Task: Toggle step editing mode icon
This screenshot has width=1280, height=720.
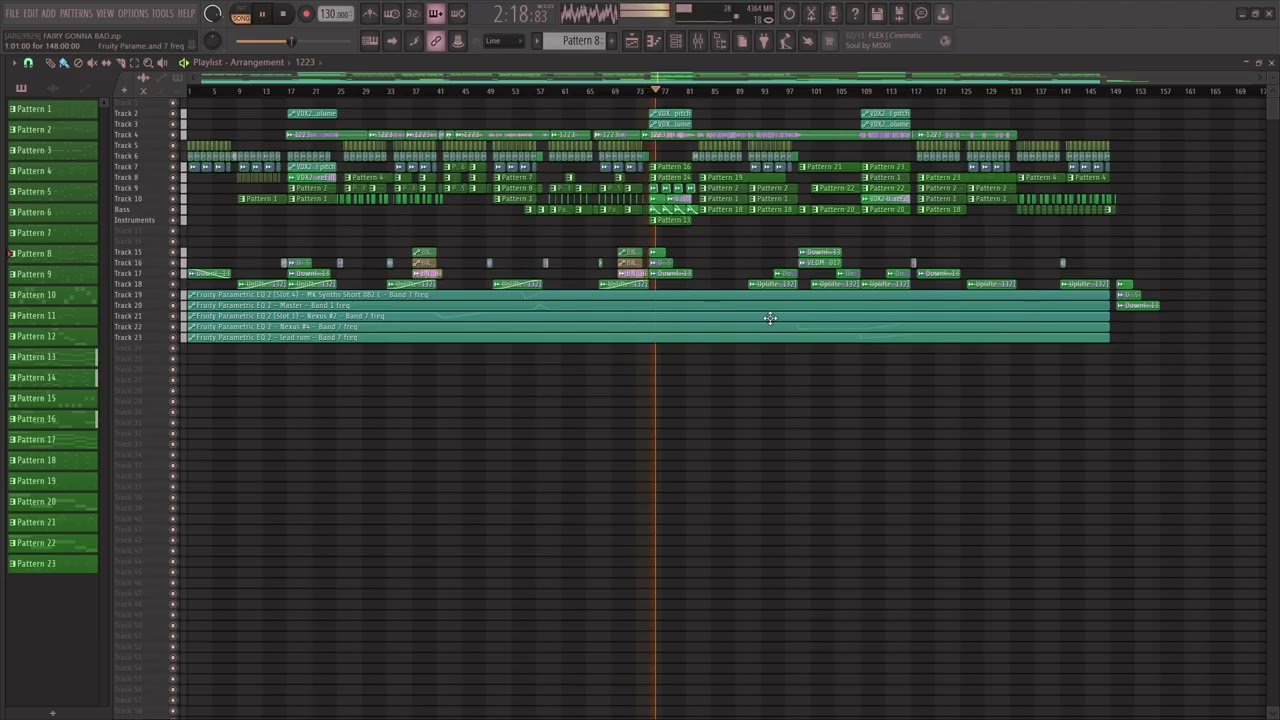Action: click(414, 41)
